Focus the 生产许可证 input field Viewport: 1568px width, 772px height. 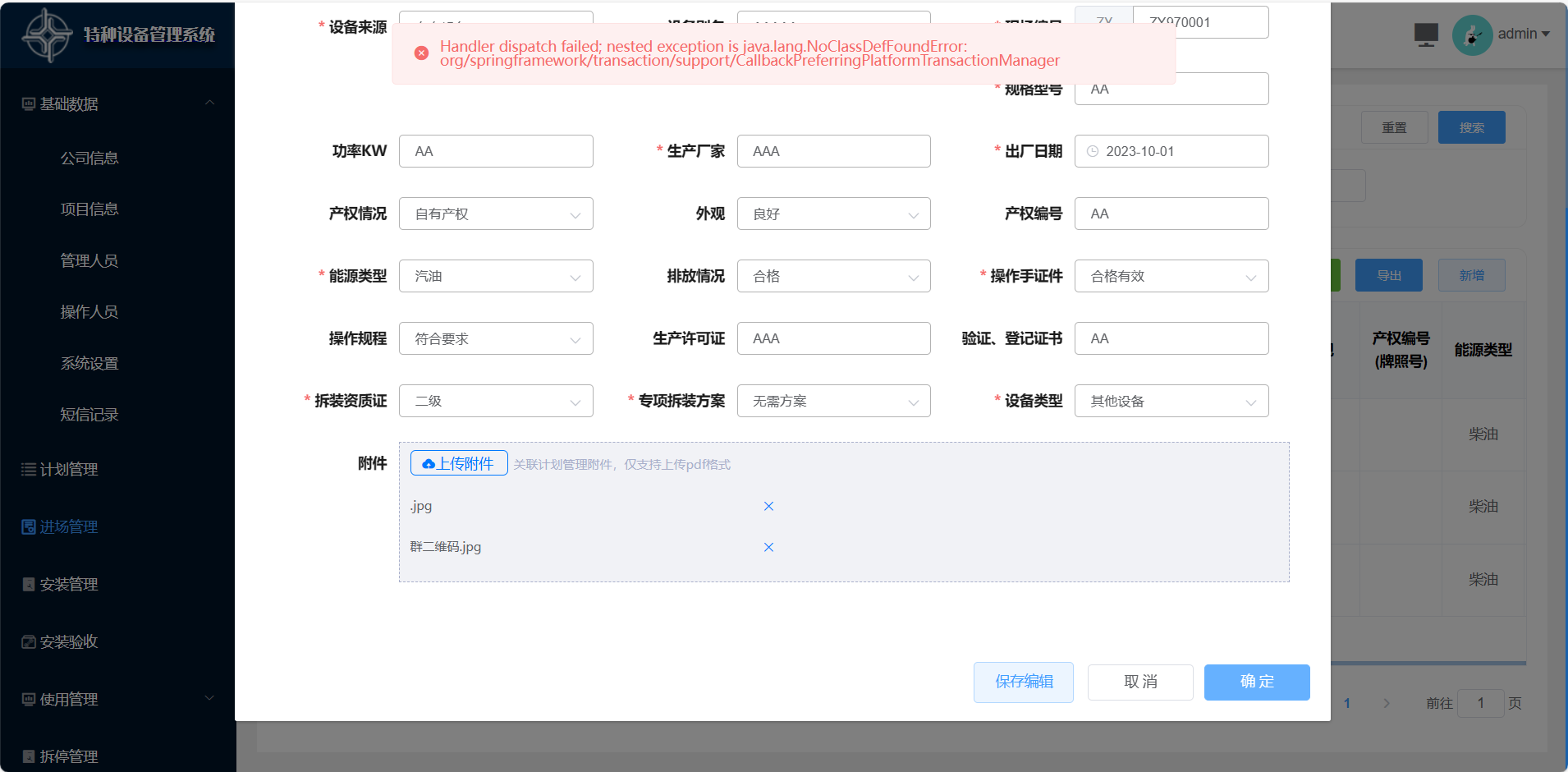833,338
